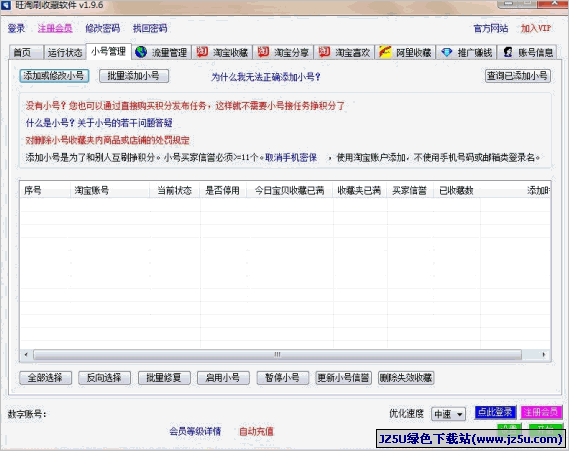Click the red icon on 淘宝收藏 tab
Image resolution: width=569 pixels, height=451 pixels.
tap(202, 52)
